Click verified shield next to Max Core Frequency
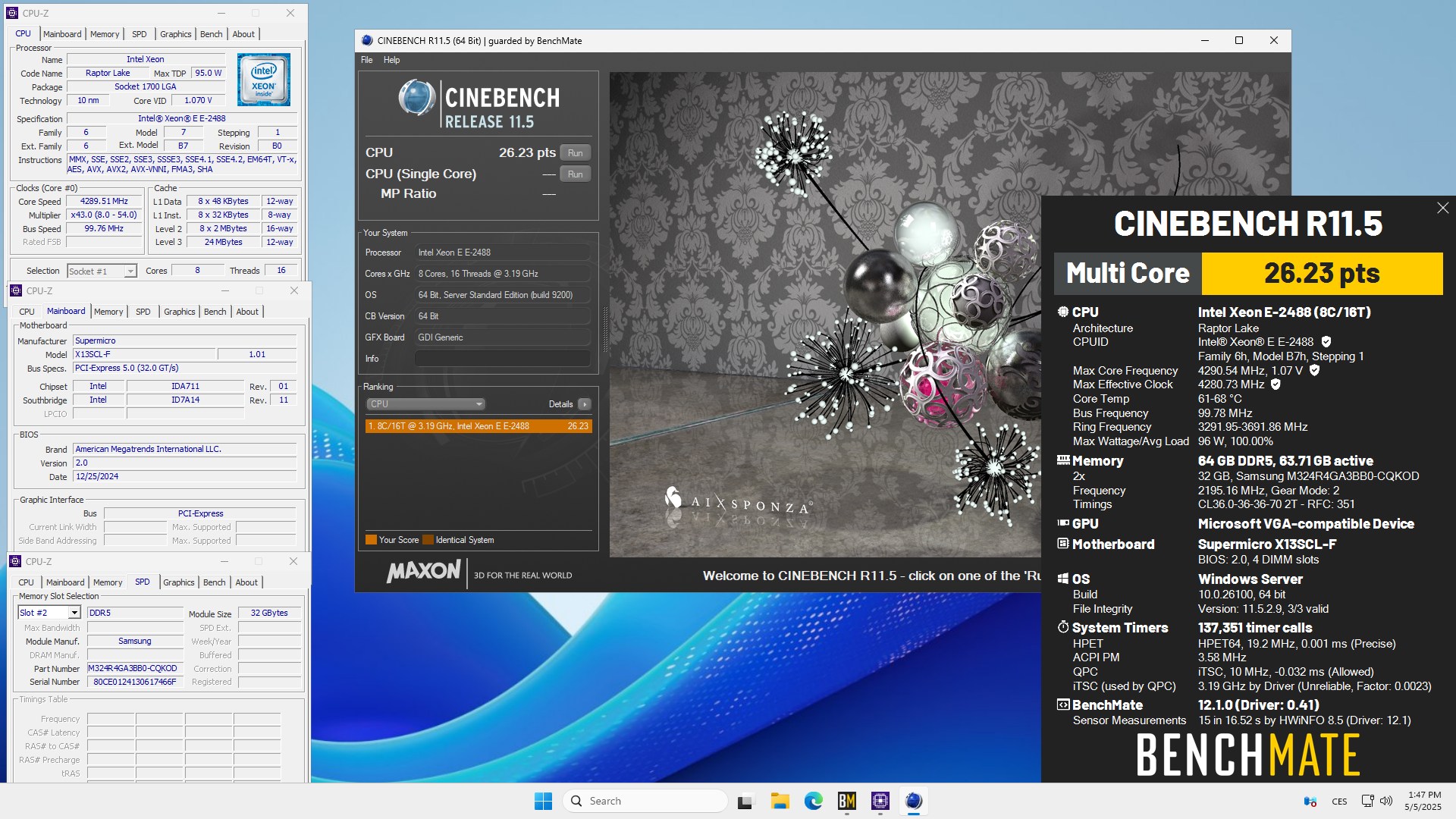 coord(1314,371)
